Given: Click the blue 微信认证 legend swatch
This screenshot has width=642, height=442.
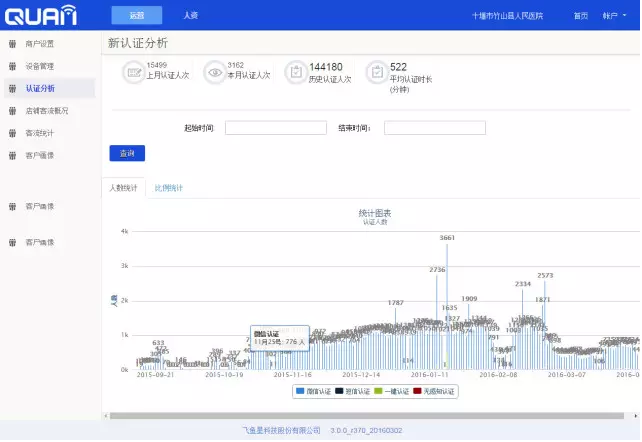Looking at the screenshot, I should (300, 391).
